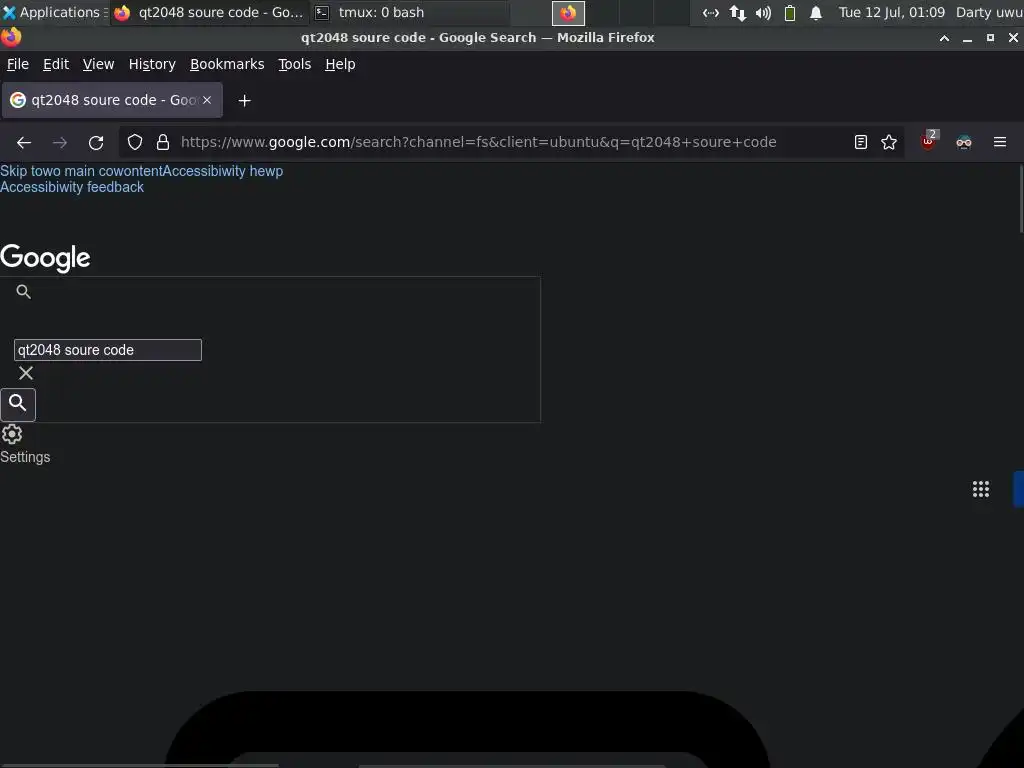This screenshot has height=768, width=1024.
Task: Click the Darty uwu user name in panel
Action: (x=989, y=12)
